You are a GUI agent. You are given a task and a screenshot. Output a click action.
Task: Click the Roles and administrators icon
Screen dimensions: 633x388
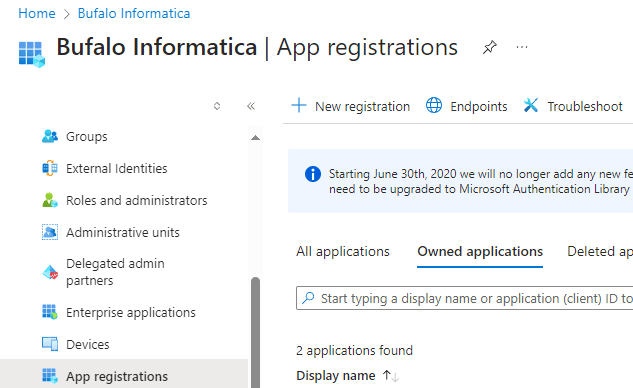point(50,200)
